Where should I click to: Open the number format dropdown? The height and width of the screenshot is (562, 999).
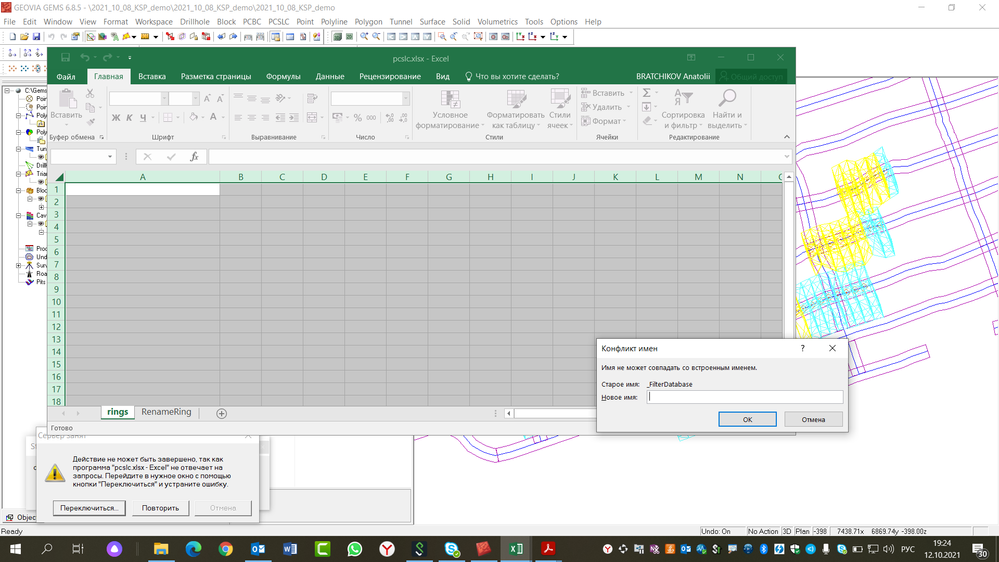click(x=405, y=99)
